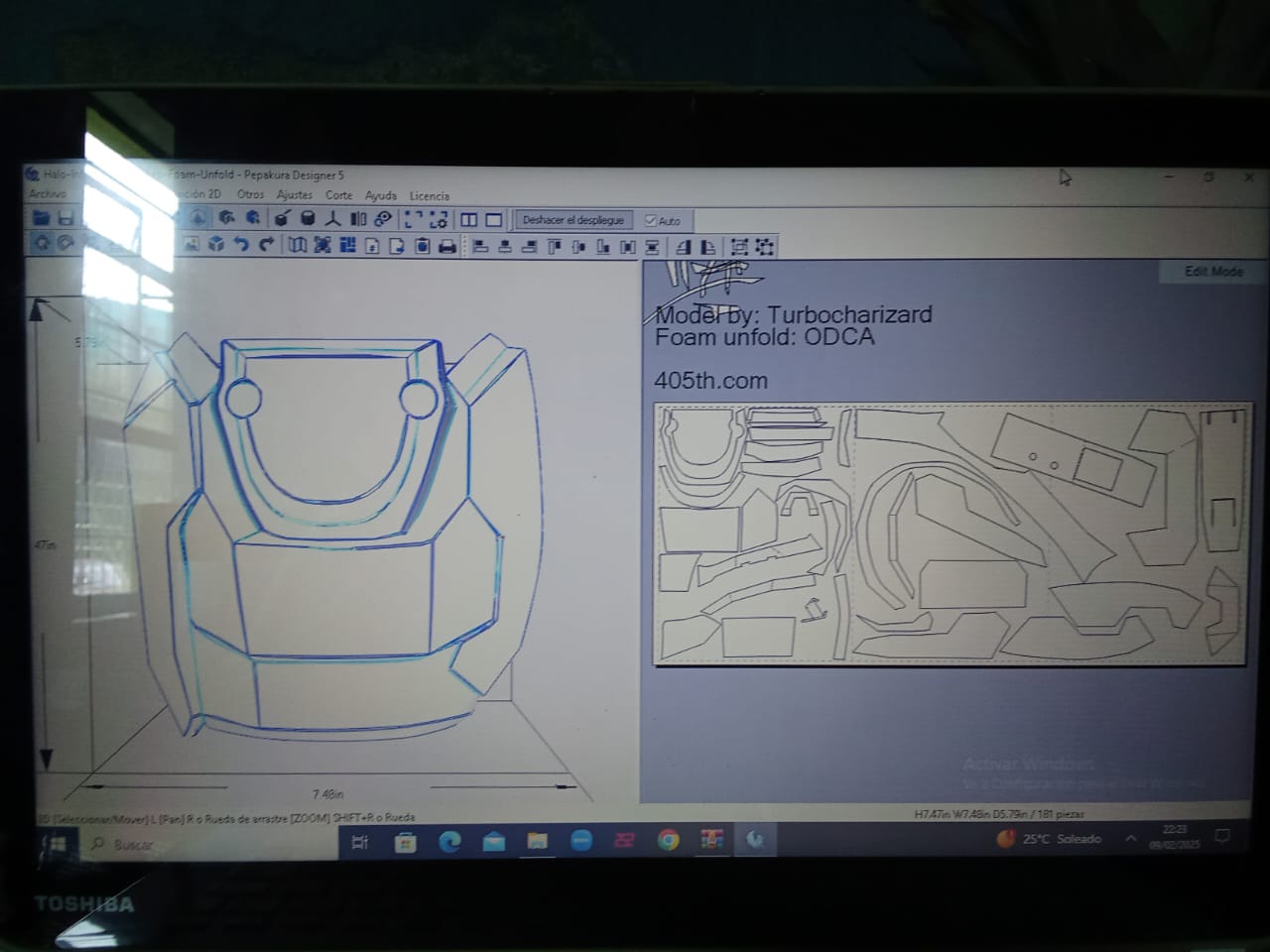Screen dimensions: 1270x952
Task: Open the Archivo menu
Action: pos(47,194)
